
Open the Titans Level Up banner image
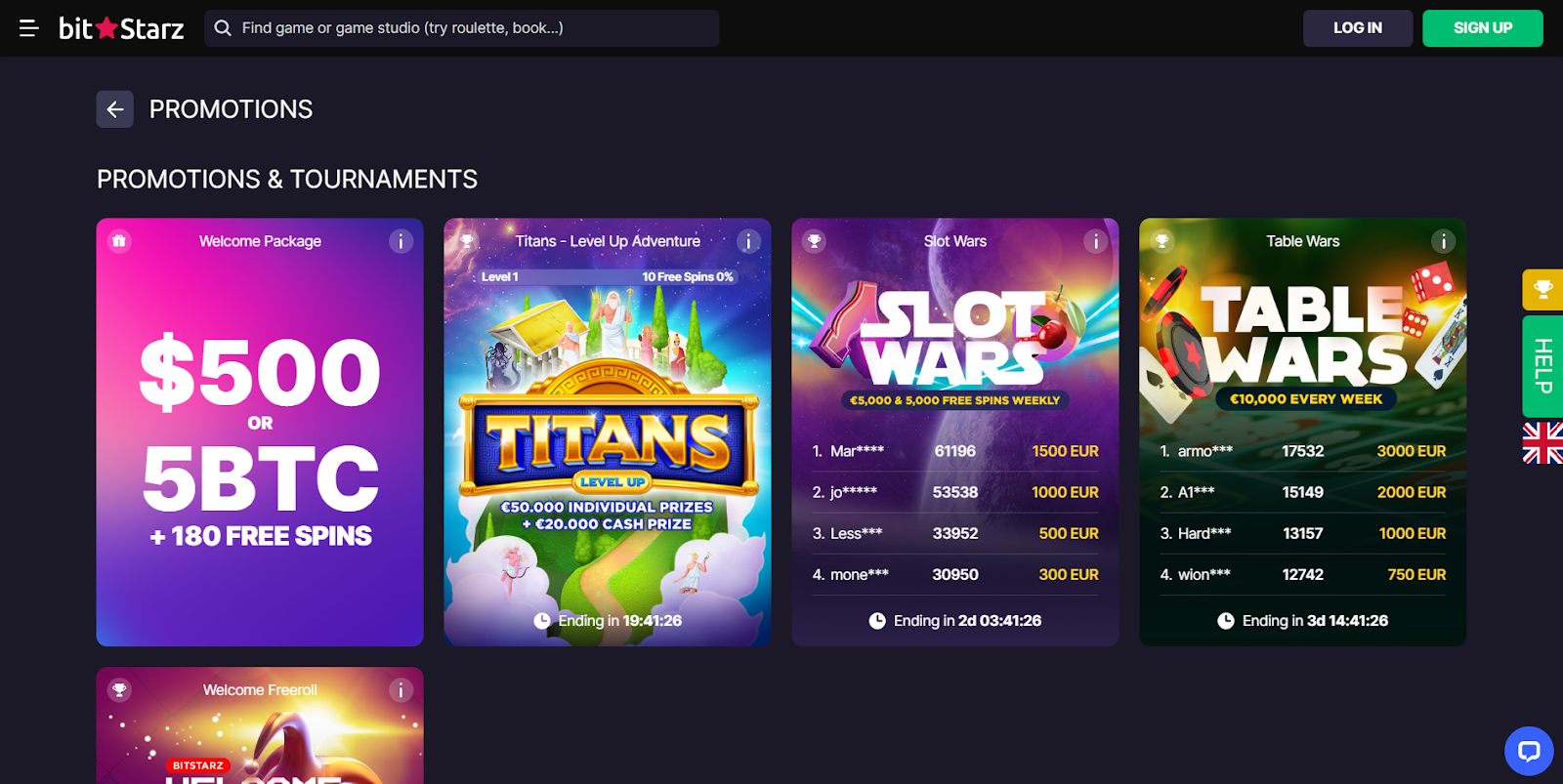pyautogui.click(x=608, y=433)
